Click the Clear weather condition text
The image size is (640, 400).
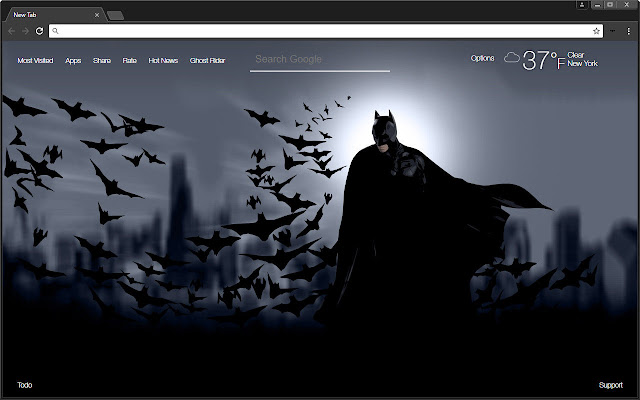(x=576, y=55)
